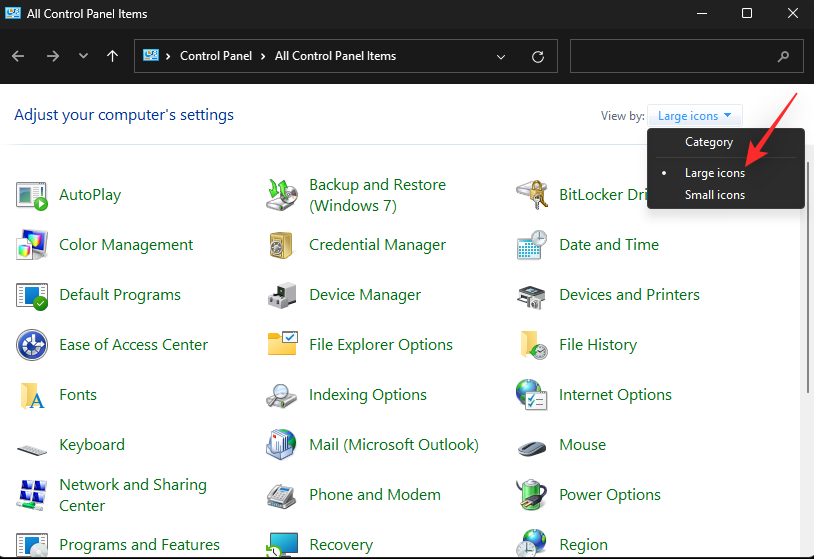
Task: Open the File Explorer Options link
Action: click(x=380, y=345)
